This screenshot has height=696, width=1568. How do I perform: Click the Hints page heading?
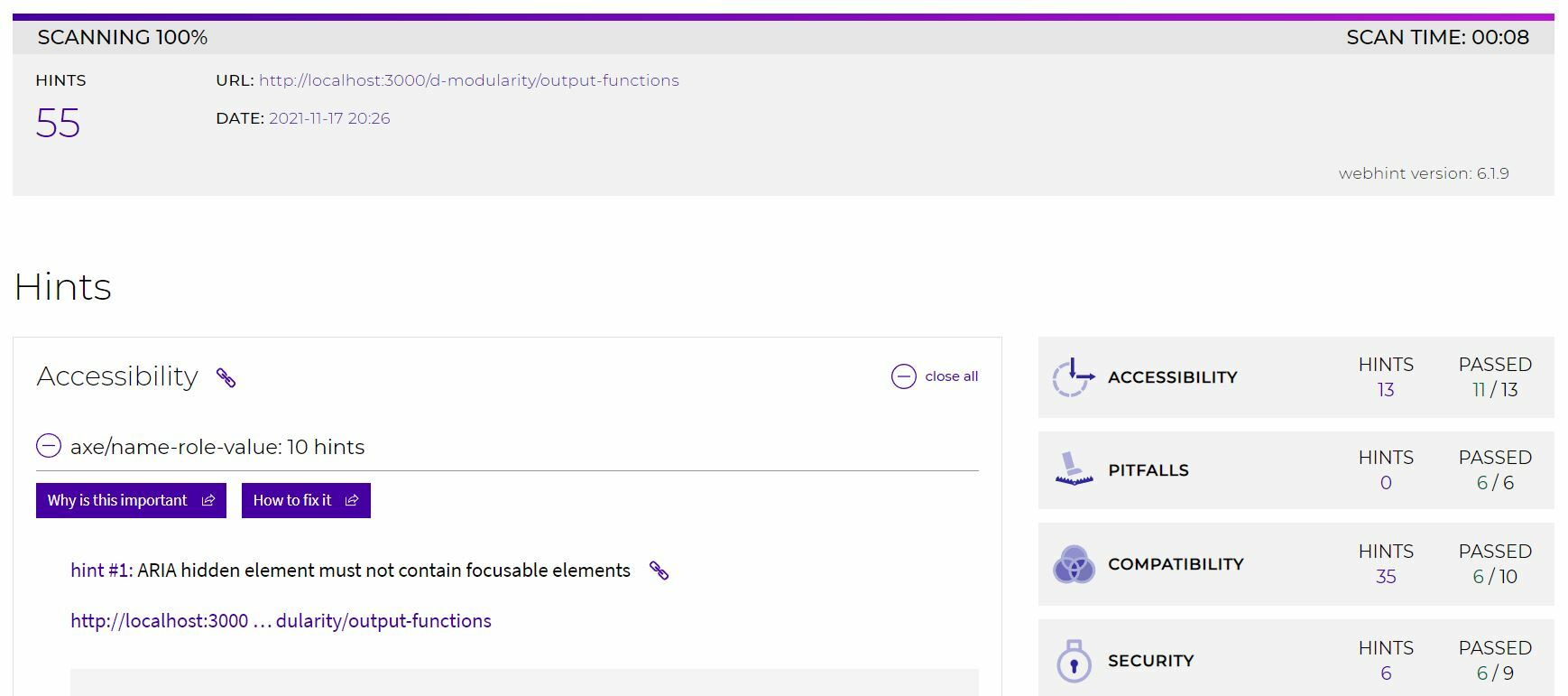tap(63, 287)
